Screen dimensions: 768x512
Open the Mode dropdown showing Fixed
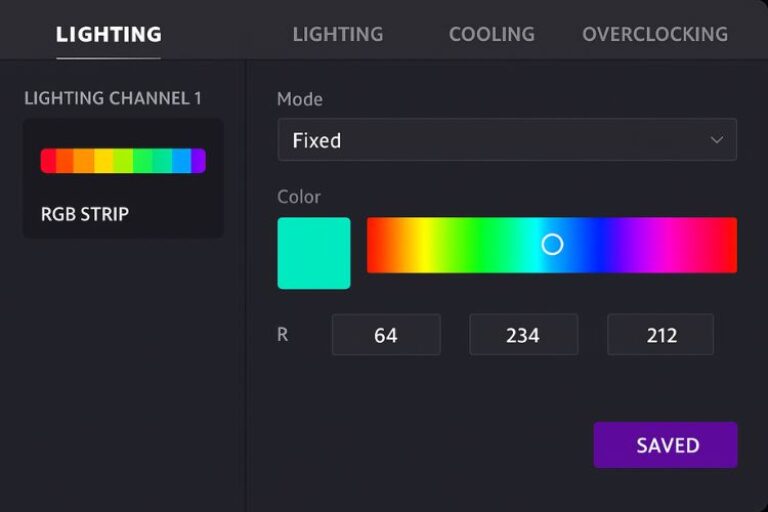tap(506, 140)
